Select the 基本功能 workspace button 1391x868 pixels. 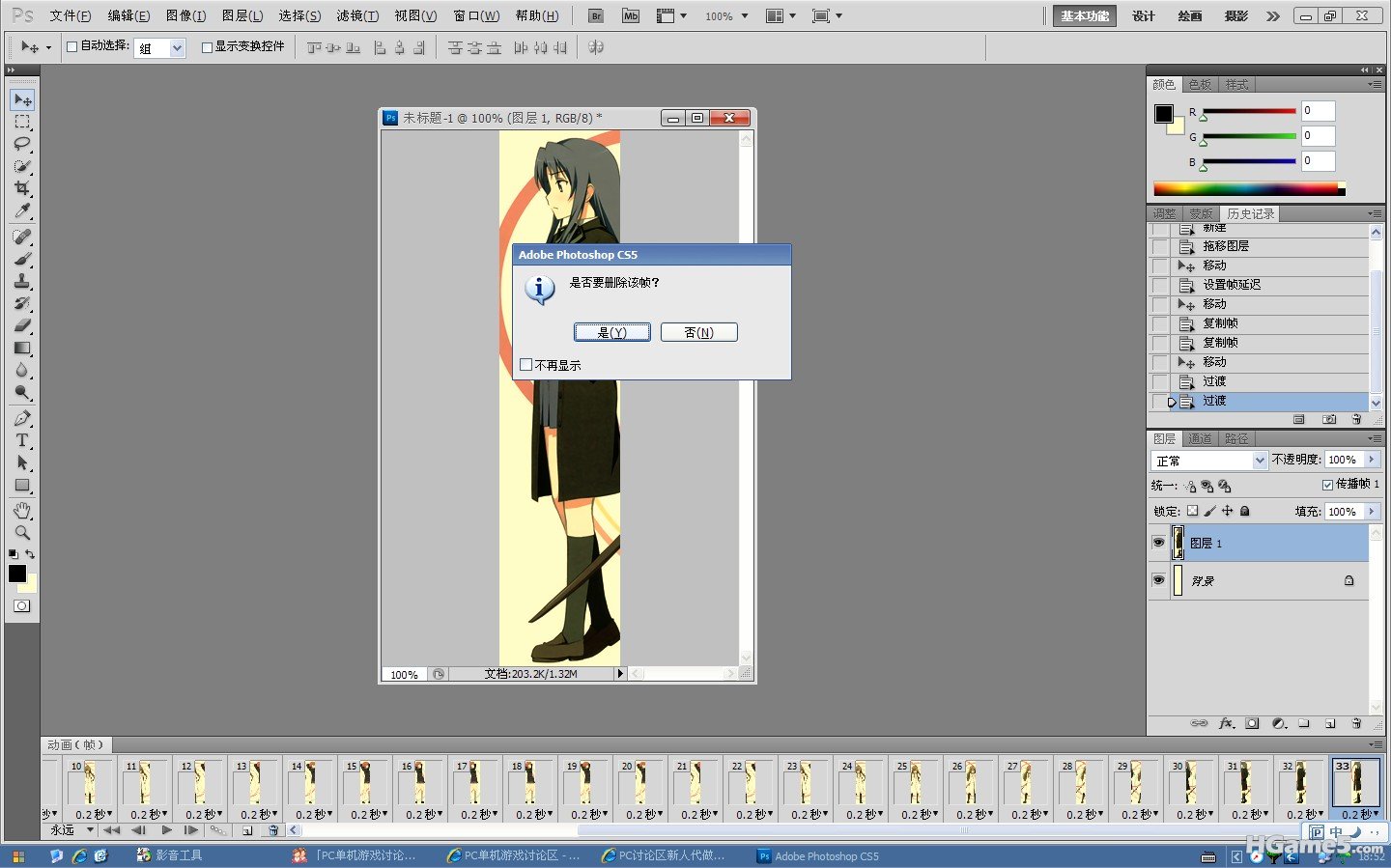click(1085, 15)
